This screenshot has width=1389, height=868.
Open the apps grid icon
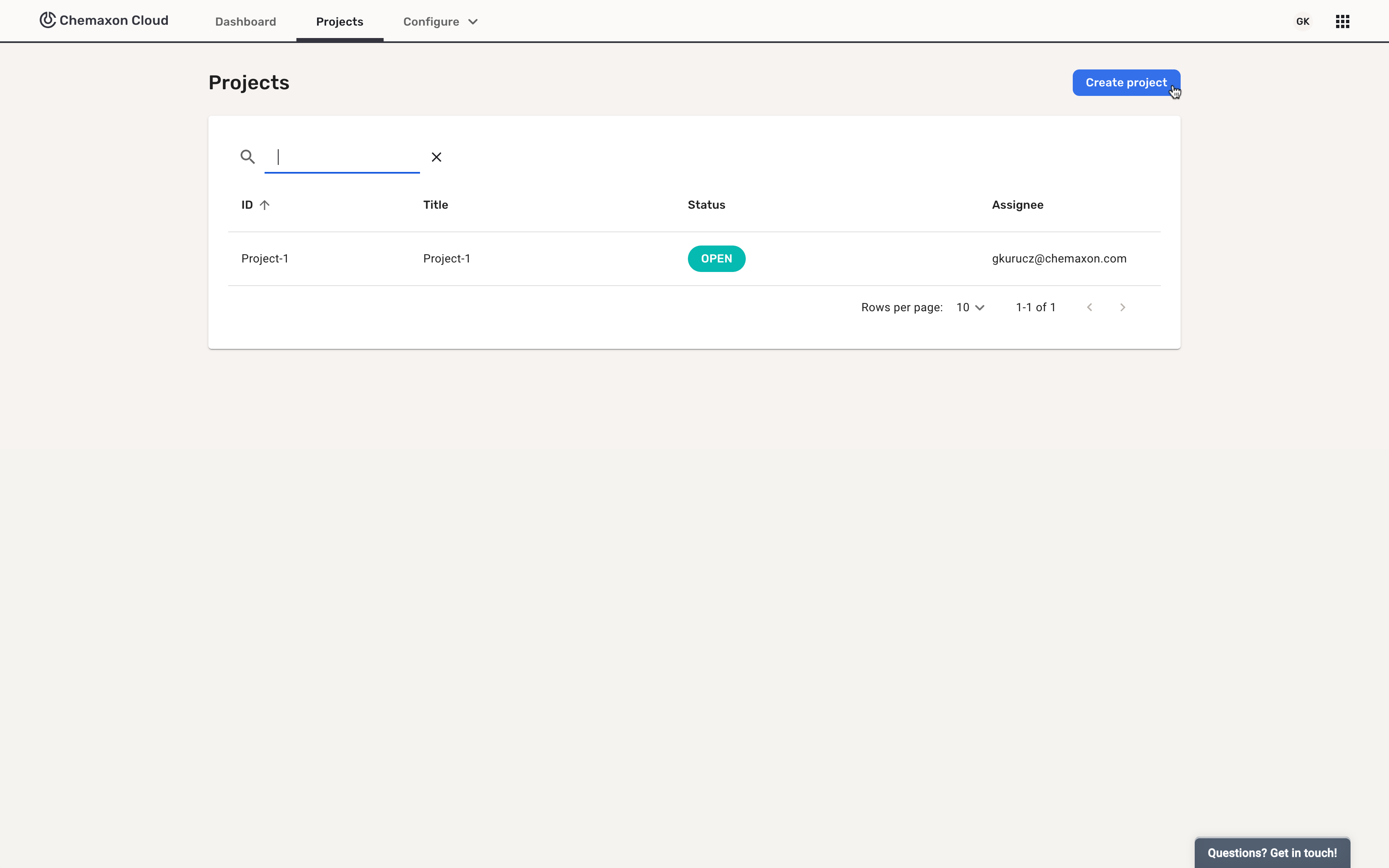[x=1342, y=21]
